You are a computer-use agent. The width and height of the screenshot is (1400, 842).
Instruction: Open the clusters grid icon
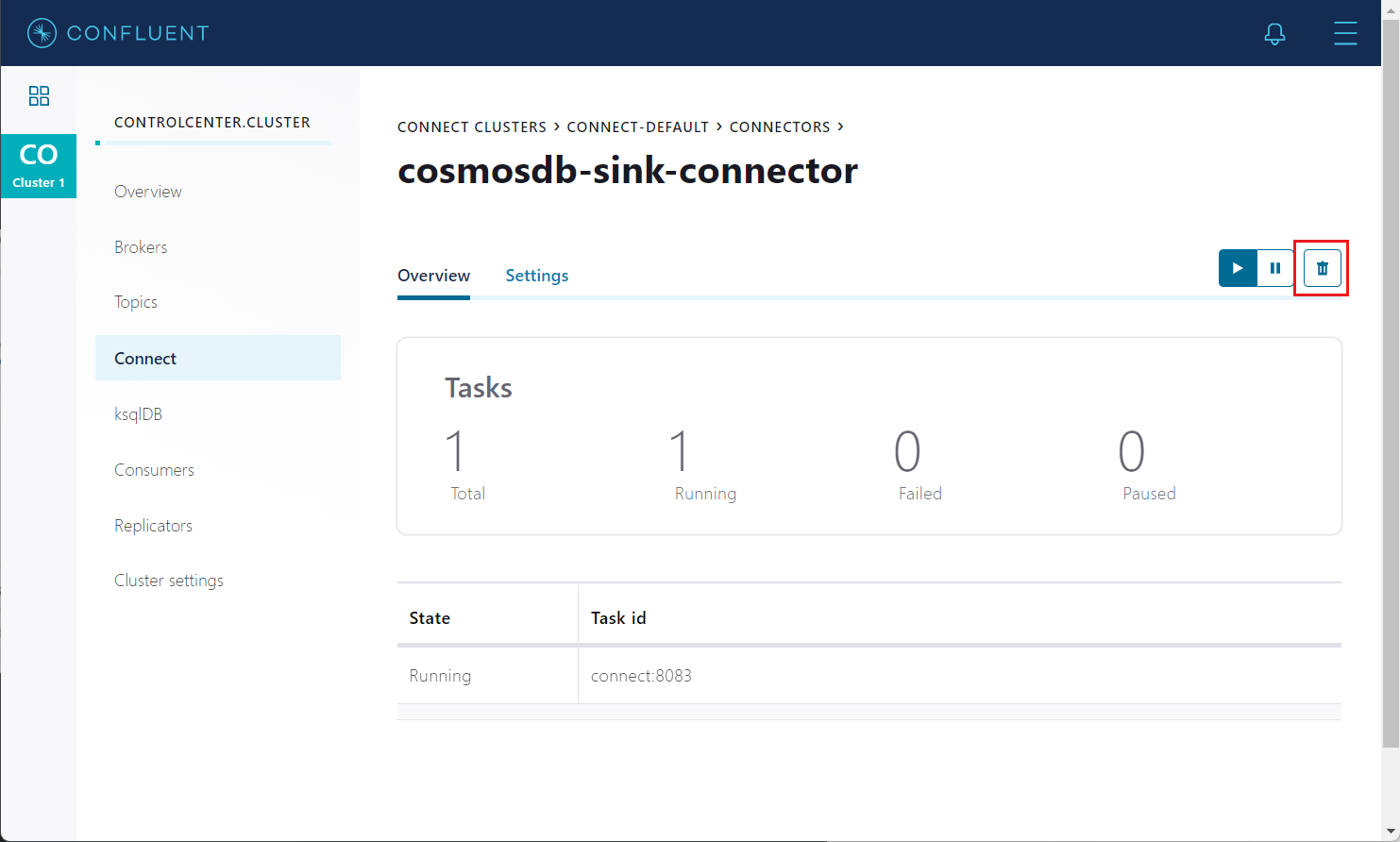(x=39, y=95)
